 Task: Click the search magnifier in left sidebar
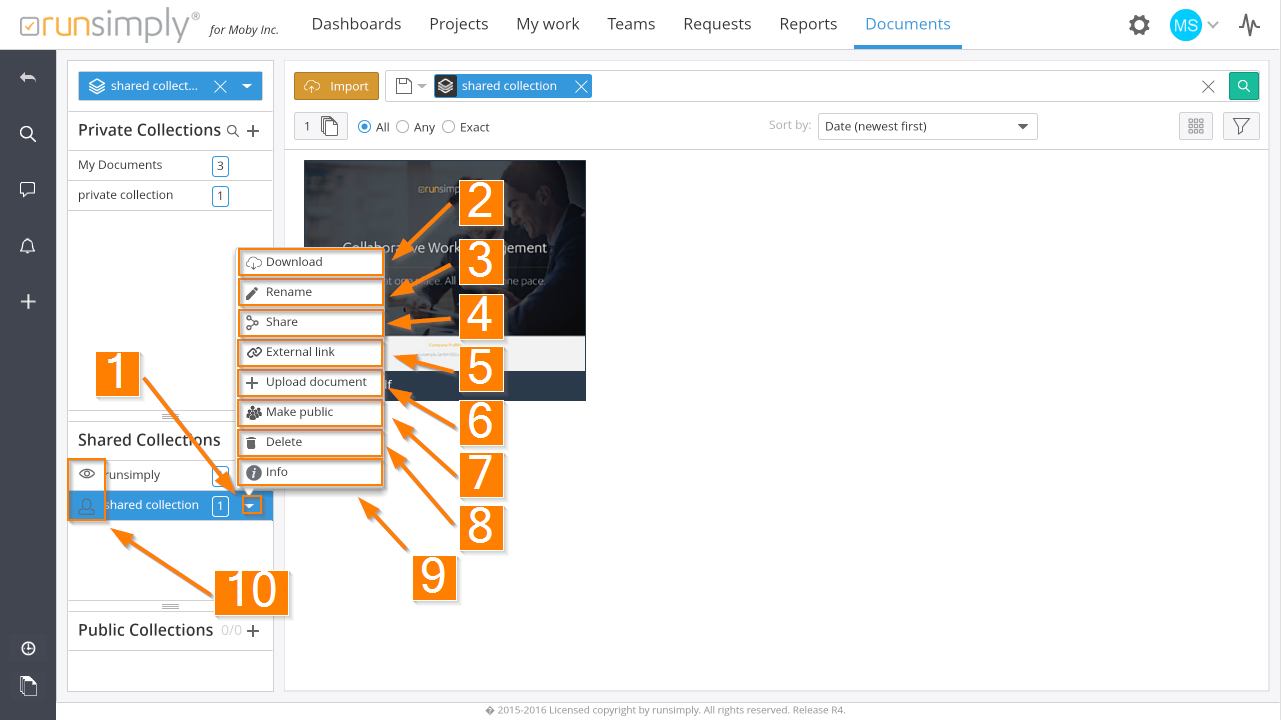pos(28,134)
